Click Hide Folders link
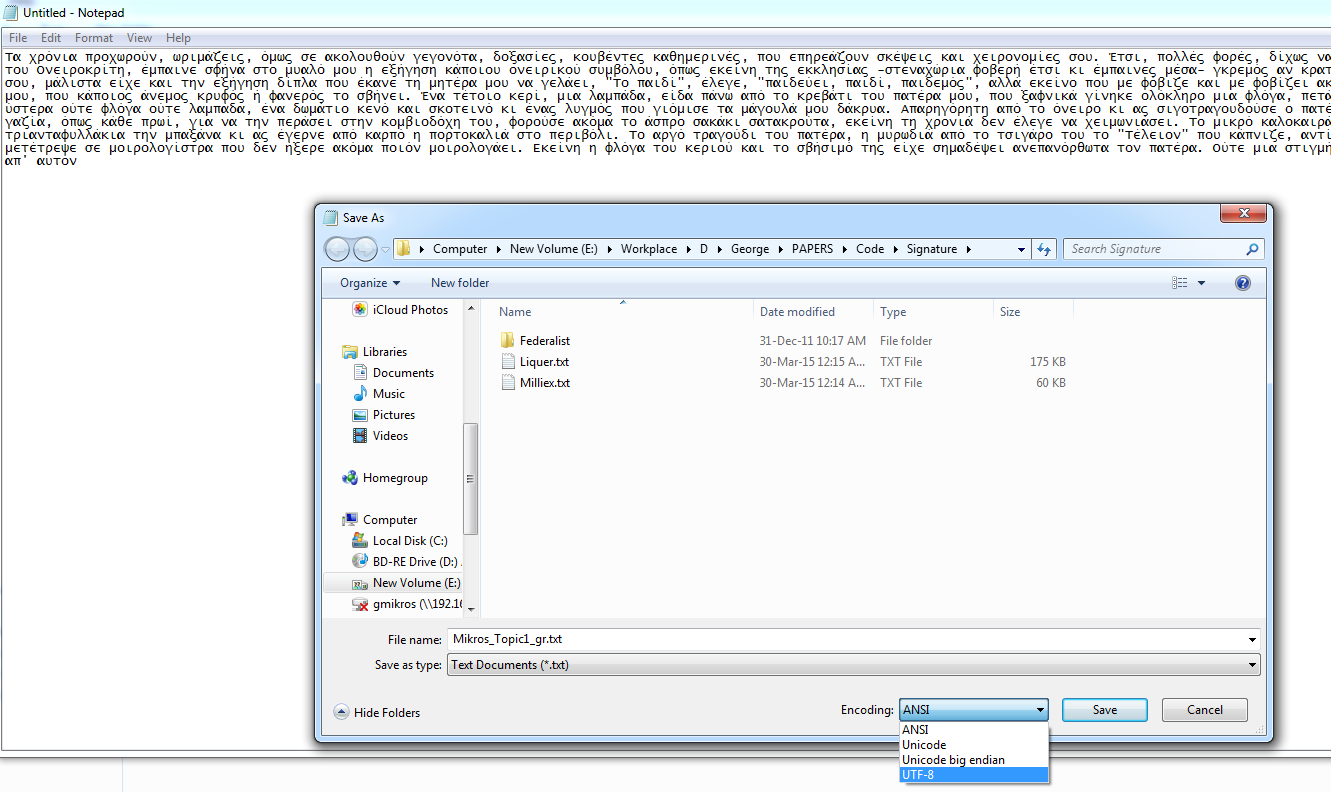Image resolution: width=1331 pixels, height=792 pixels. click(387, 713)
